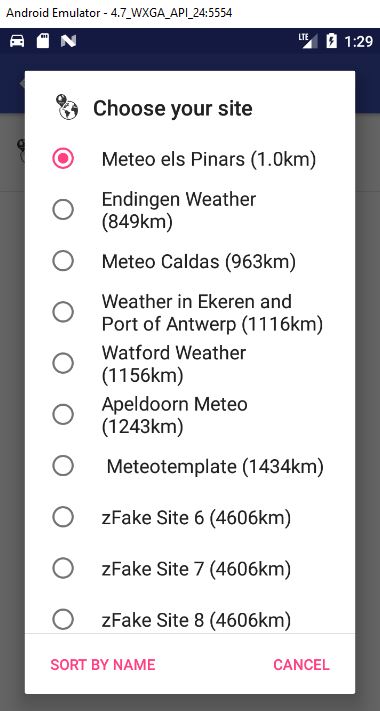Tap the car mode status bar icon
The height and width of the screenshot is (711, 380).
click(17, 41)
